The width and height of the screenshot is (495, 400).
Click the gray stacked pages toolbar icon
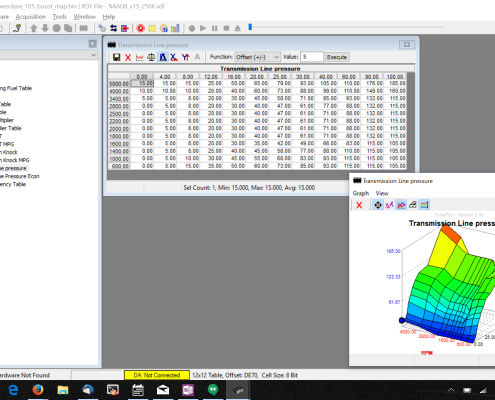click(68, 28)
